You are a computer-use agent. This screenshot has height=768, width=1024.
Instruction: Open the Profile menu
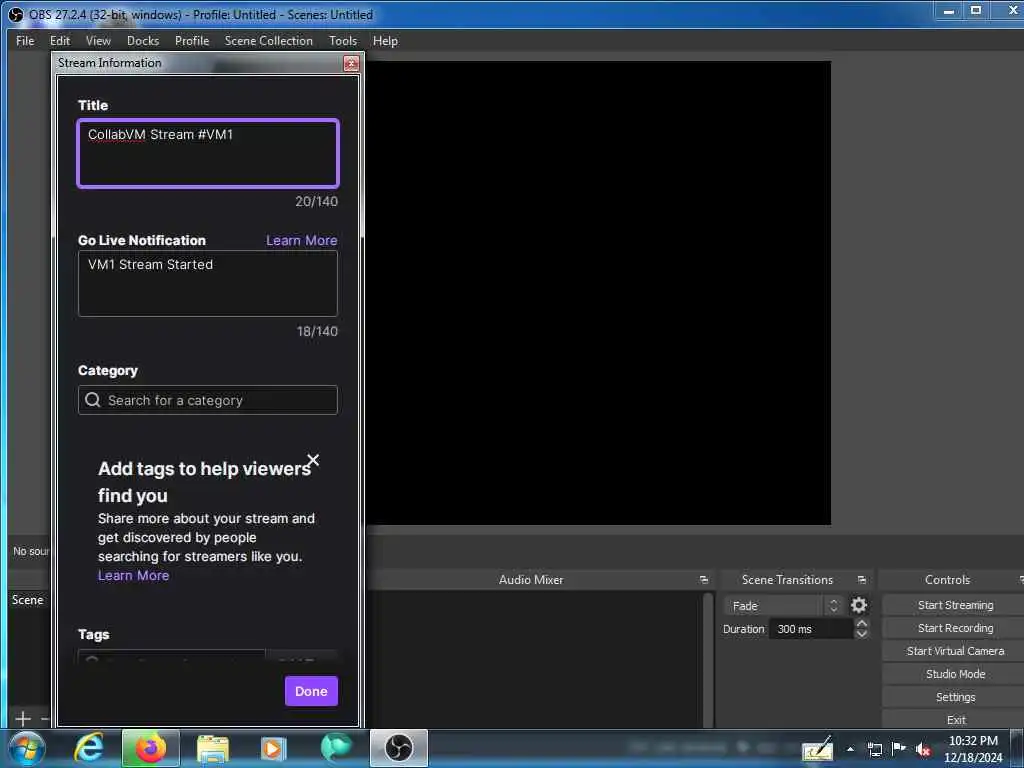point(191,40)
